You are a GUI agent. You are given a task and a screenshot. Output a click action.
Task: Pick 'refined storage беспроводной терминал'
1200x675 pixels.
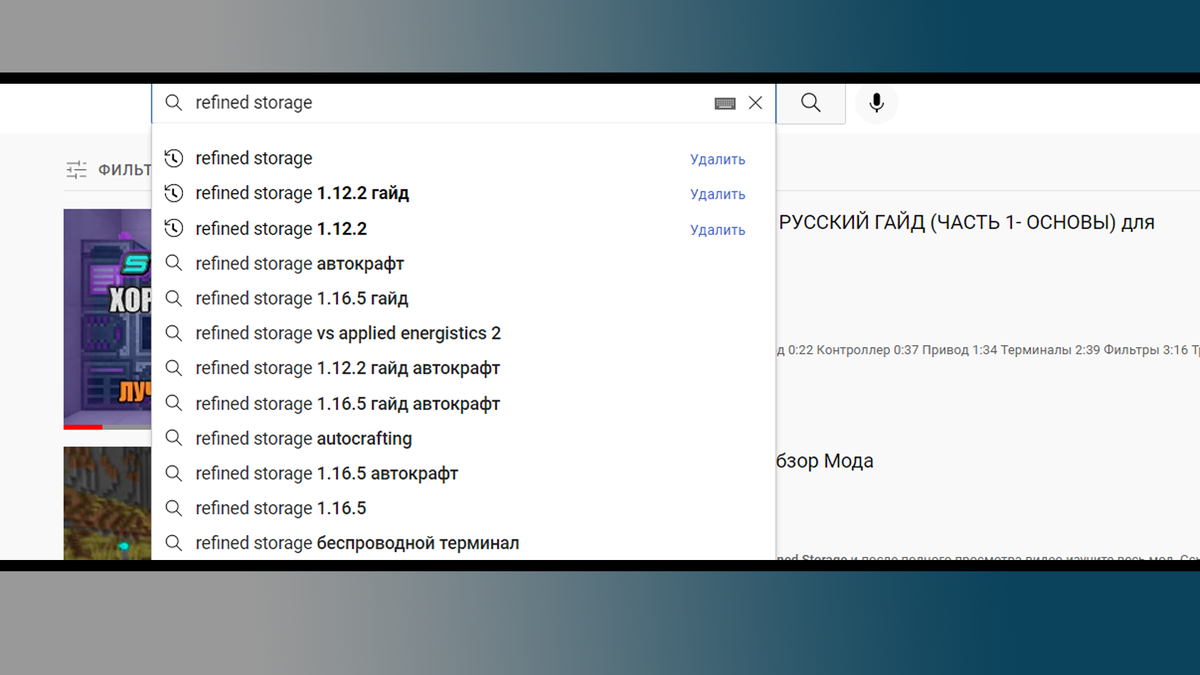tap(463, 543)
